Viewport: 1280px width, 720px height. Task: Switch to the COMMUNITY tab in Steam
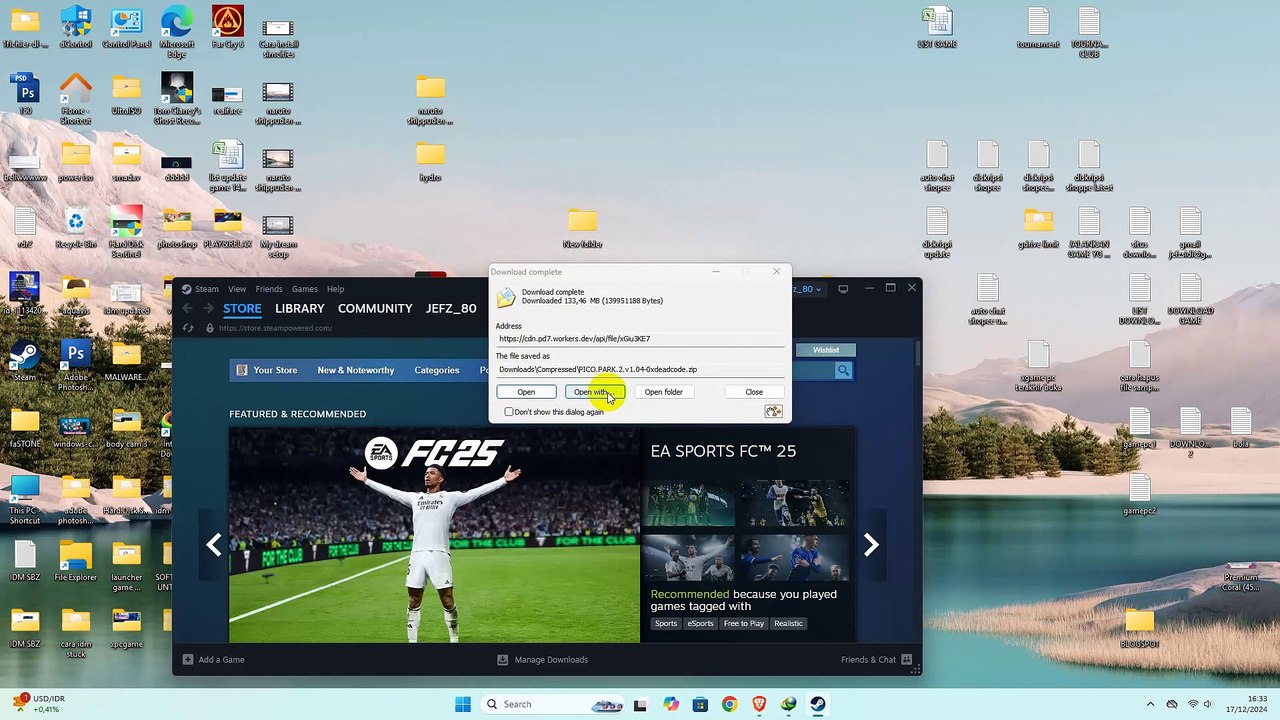(x=375, y=309)
